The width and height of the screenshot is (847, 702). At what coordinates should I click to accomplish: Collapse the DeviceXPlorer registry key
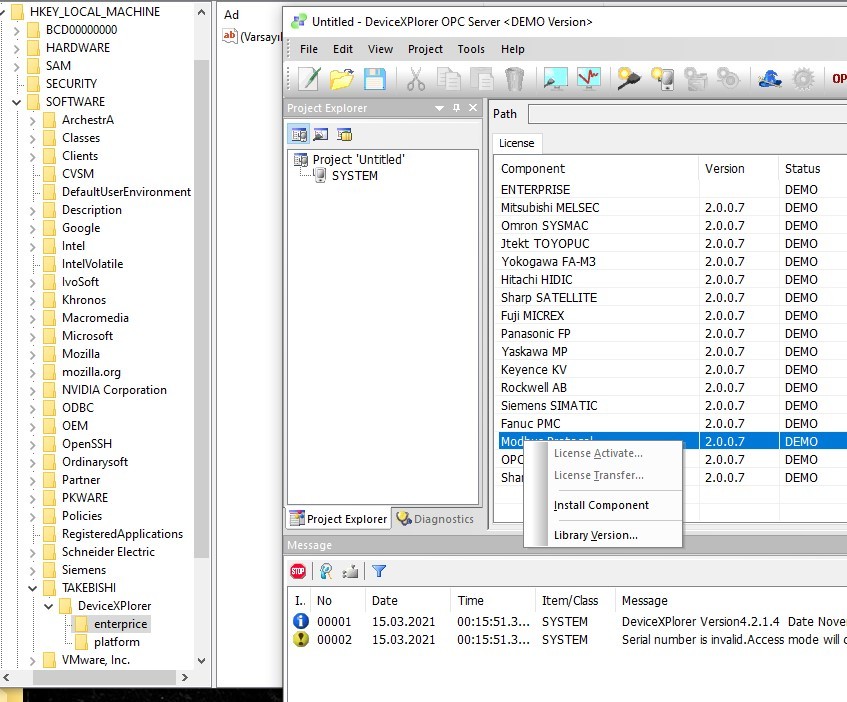(x=49, y=606)
